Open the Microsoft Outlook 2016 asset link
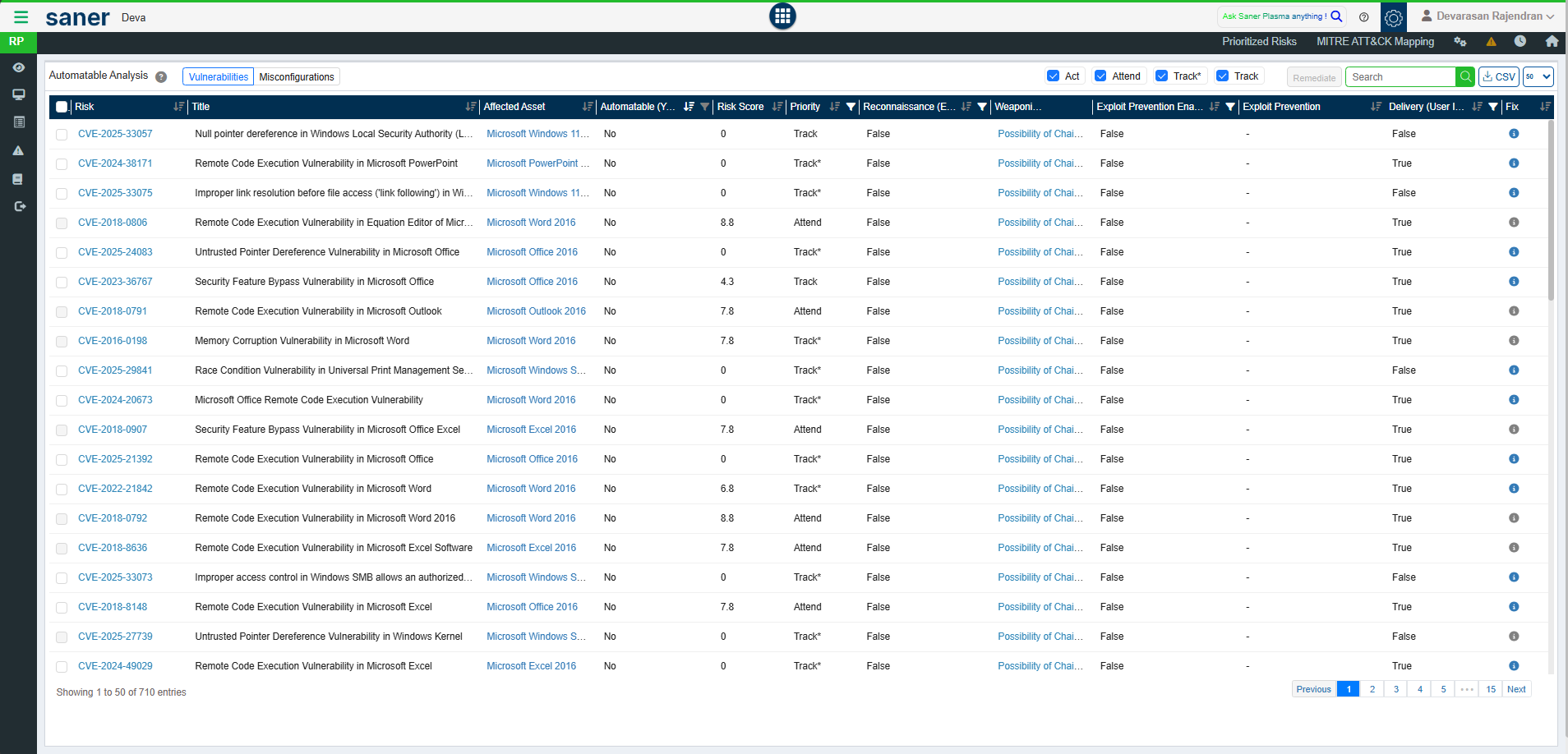Image resolution: width=1568 pixels, height=754 pixels. (536, 311)
